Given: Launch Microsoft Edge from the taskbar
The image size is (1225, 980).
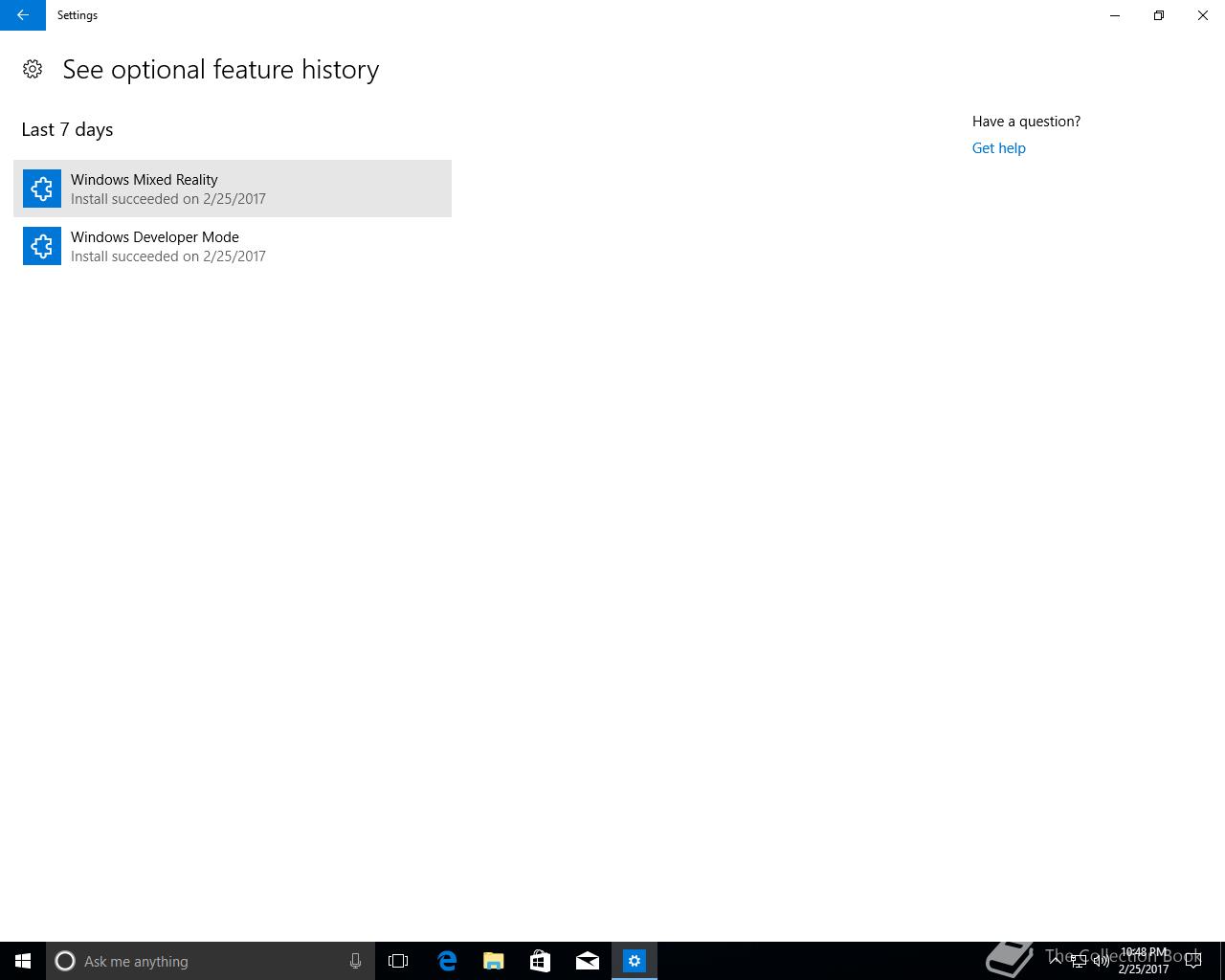Looking at the screenshot, I should pos(446,961).
